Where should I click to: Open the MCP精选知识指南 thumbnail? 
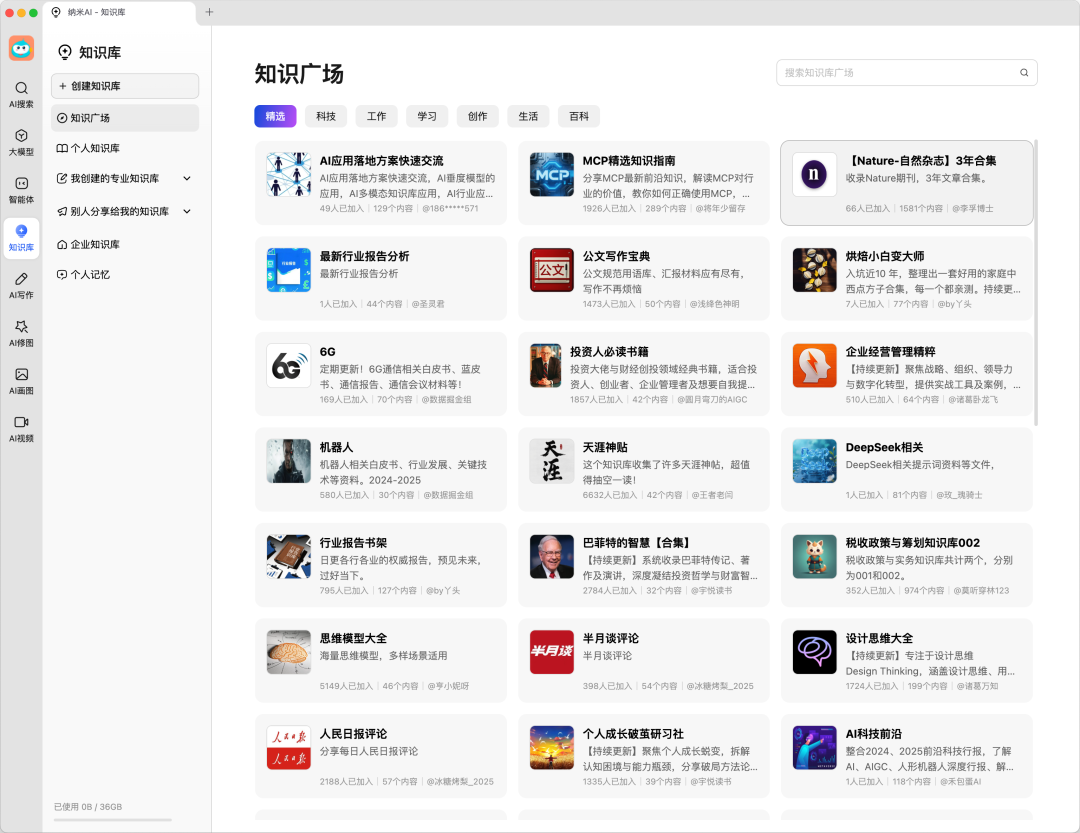pyautogui.click(x=551, y=174)
